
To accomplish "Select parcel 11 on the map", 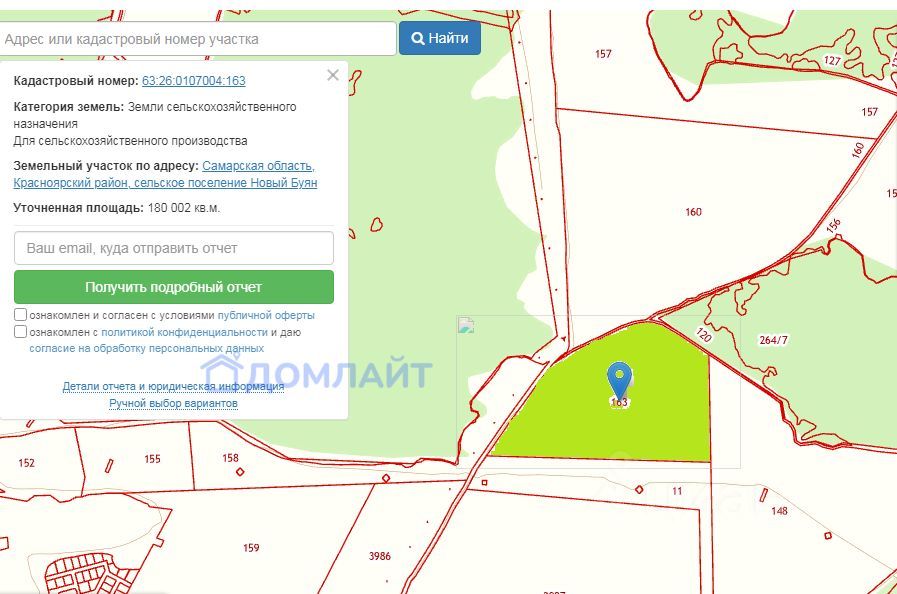I will [677, 491].
